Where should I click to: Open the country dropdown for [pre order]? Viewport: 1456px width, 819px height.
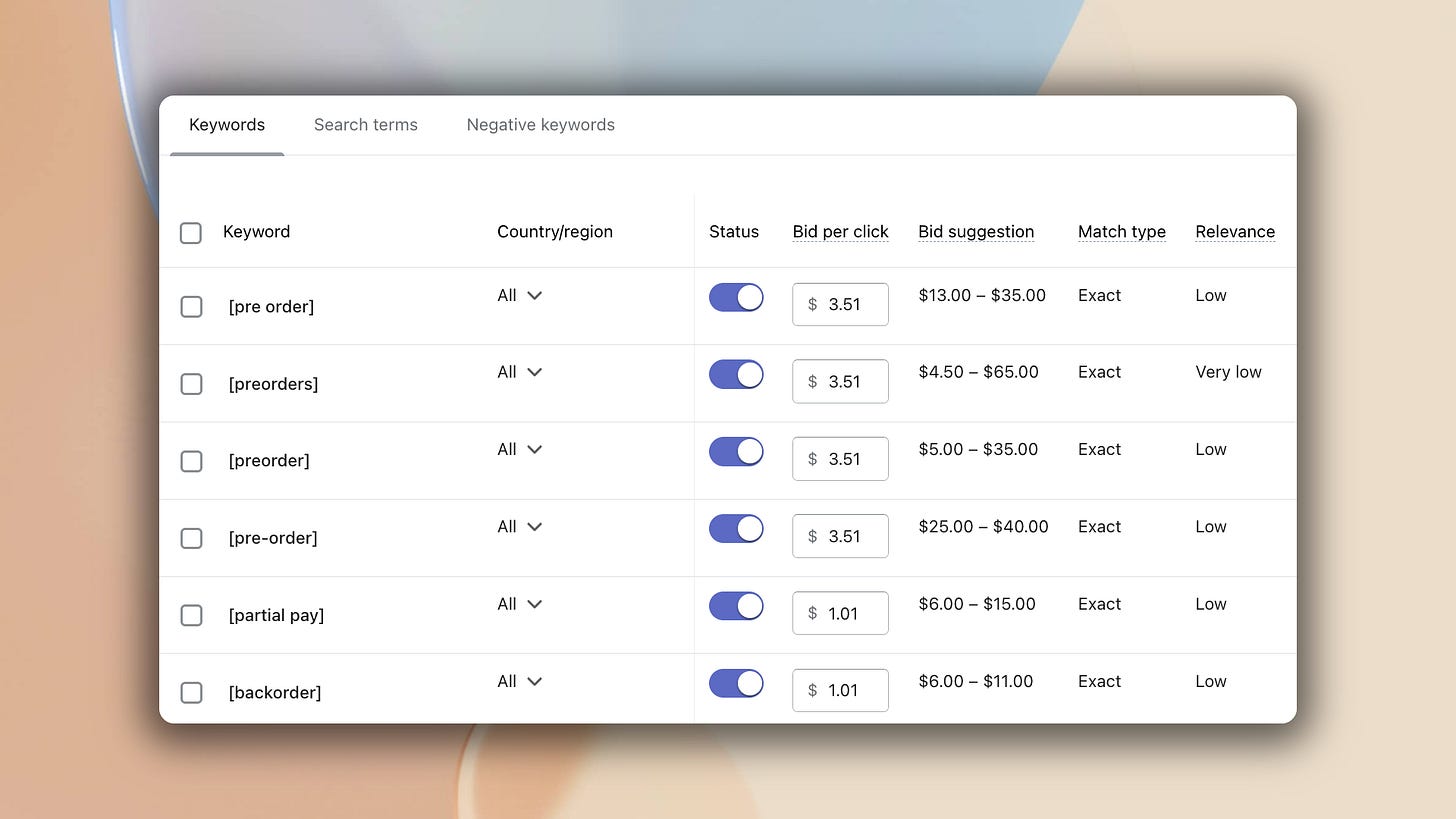tap(519, 295)
